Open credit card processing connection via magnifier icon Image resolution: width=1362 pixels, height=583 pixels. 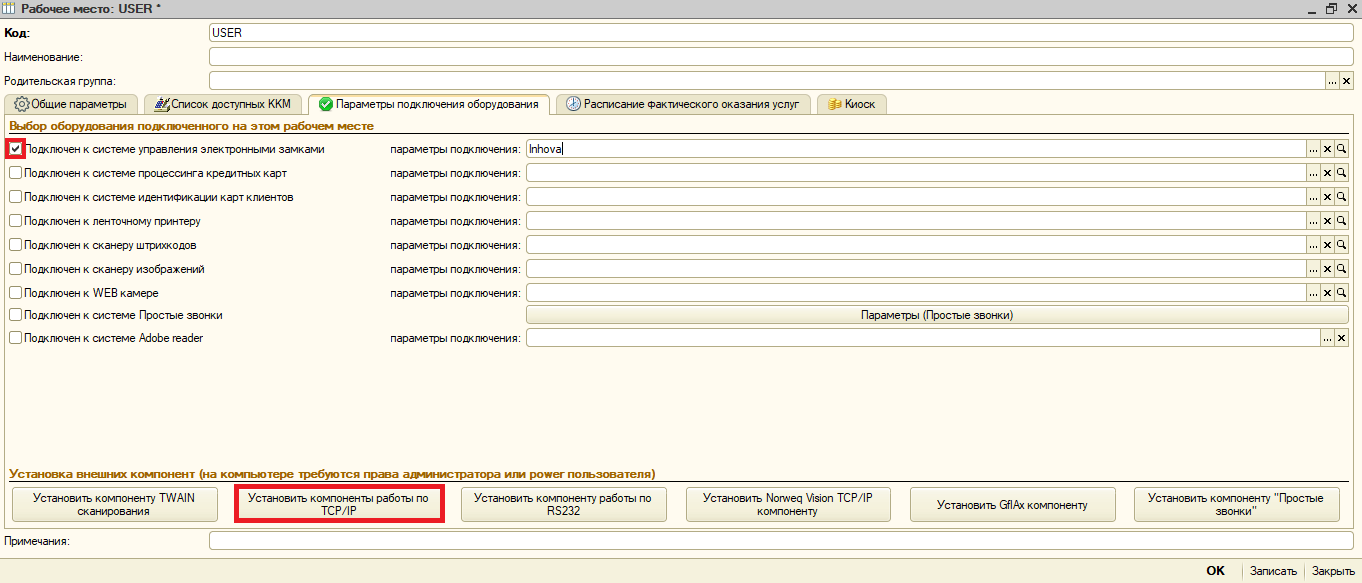[1342, 173]
